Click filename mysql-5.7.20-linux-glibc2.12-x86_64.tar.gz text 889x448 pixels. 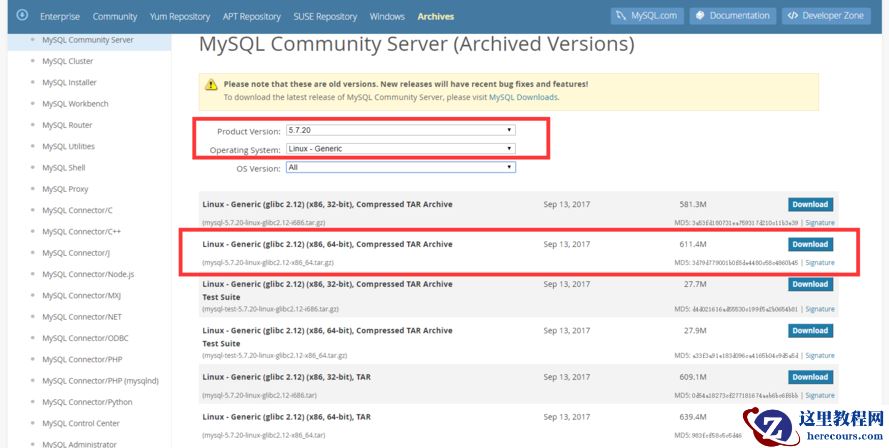(x=268, y=263)
